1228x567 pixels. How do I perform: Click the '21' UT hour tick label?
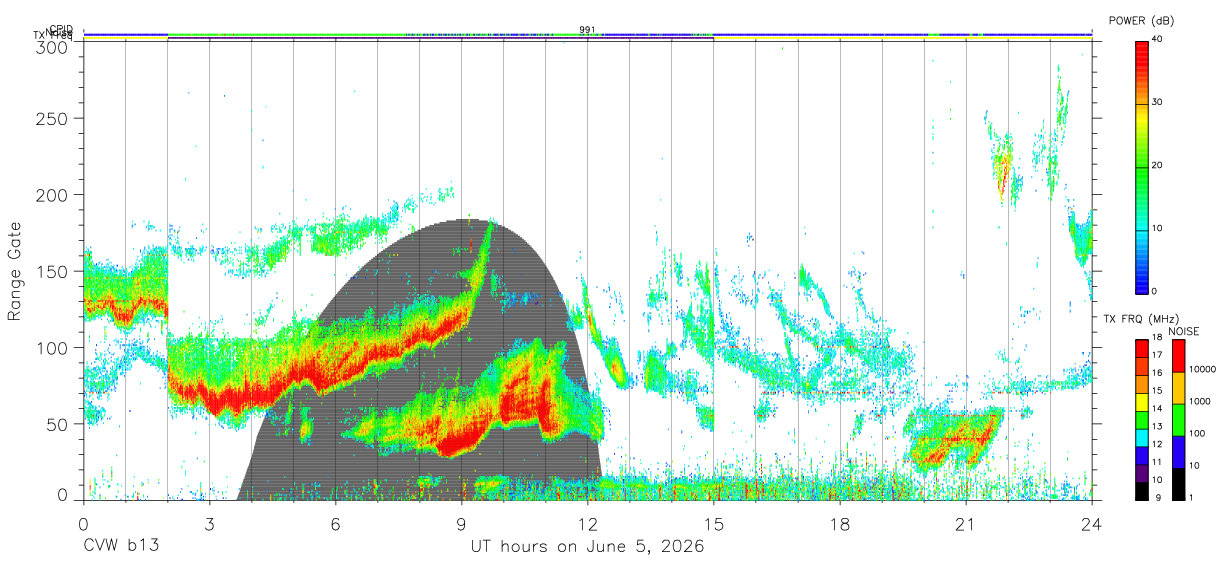(965, 523)
